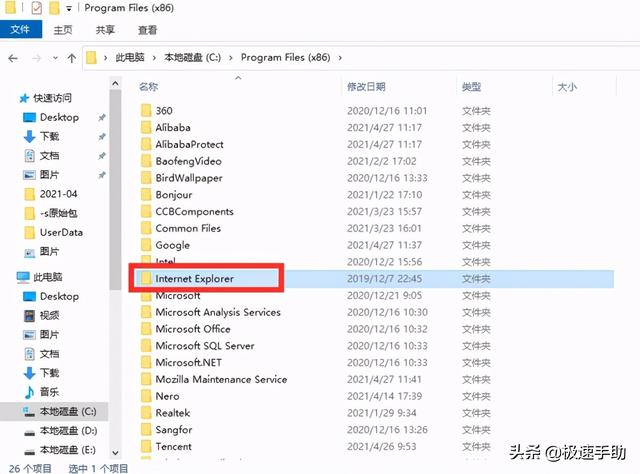Select the AlibabaProtect folder icon
This screenshot has width=640, height=474.
point(146,144)
